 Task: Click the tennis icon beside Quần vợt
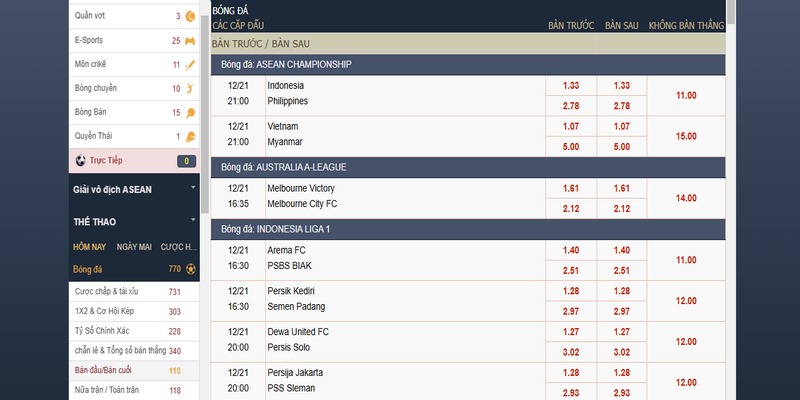pos(190,16)
